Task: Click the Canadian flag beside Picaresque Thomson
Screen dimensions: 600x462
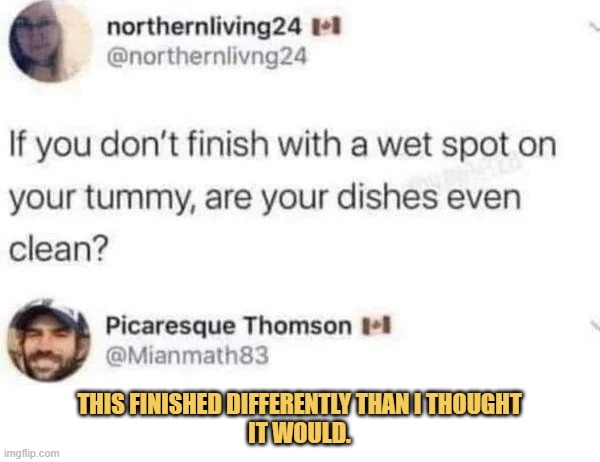Action: point(377,326)
